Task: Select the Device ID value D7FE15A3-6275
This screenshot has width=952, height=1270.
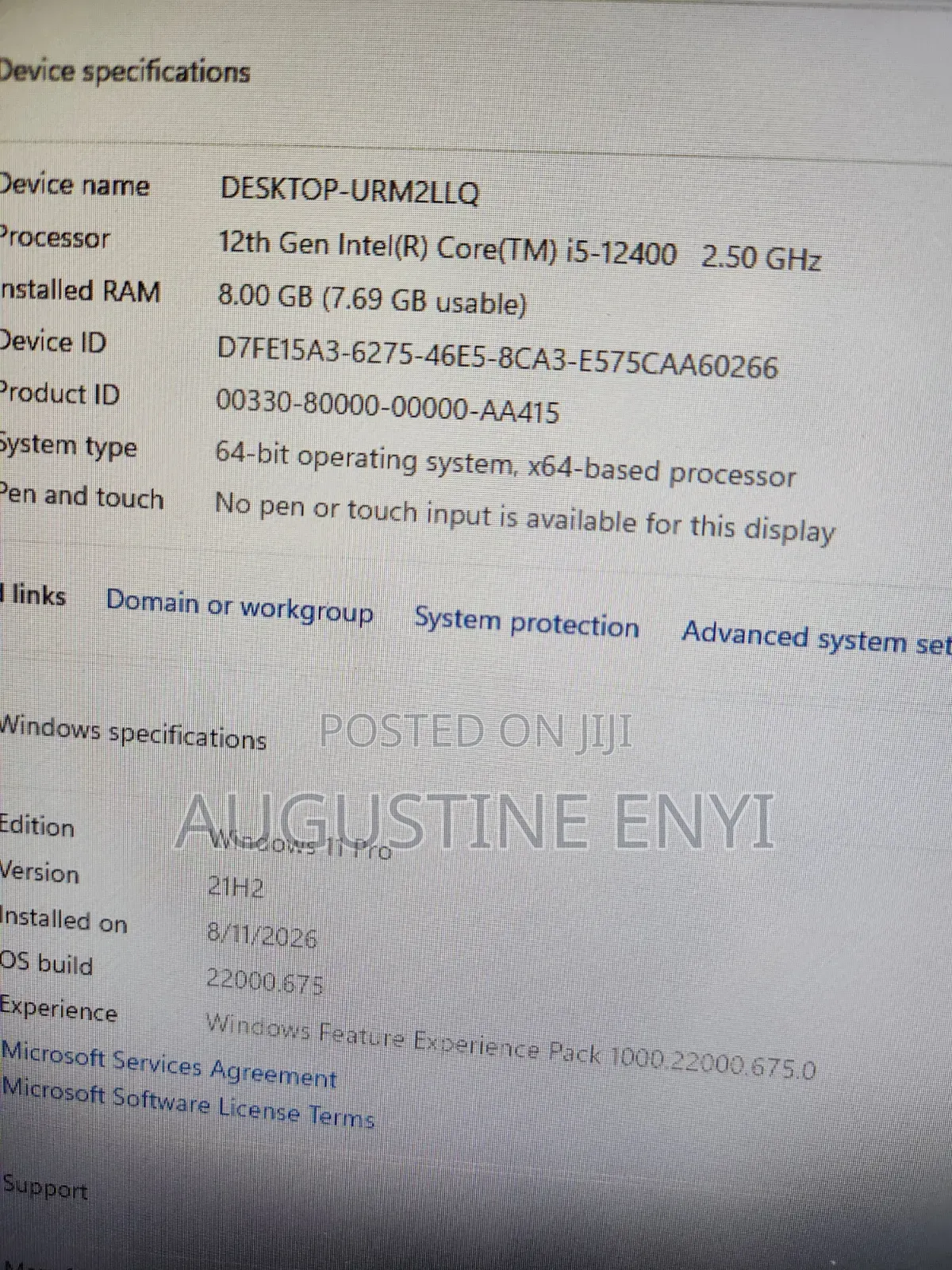Action: [497, 357]
